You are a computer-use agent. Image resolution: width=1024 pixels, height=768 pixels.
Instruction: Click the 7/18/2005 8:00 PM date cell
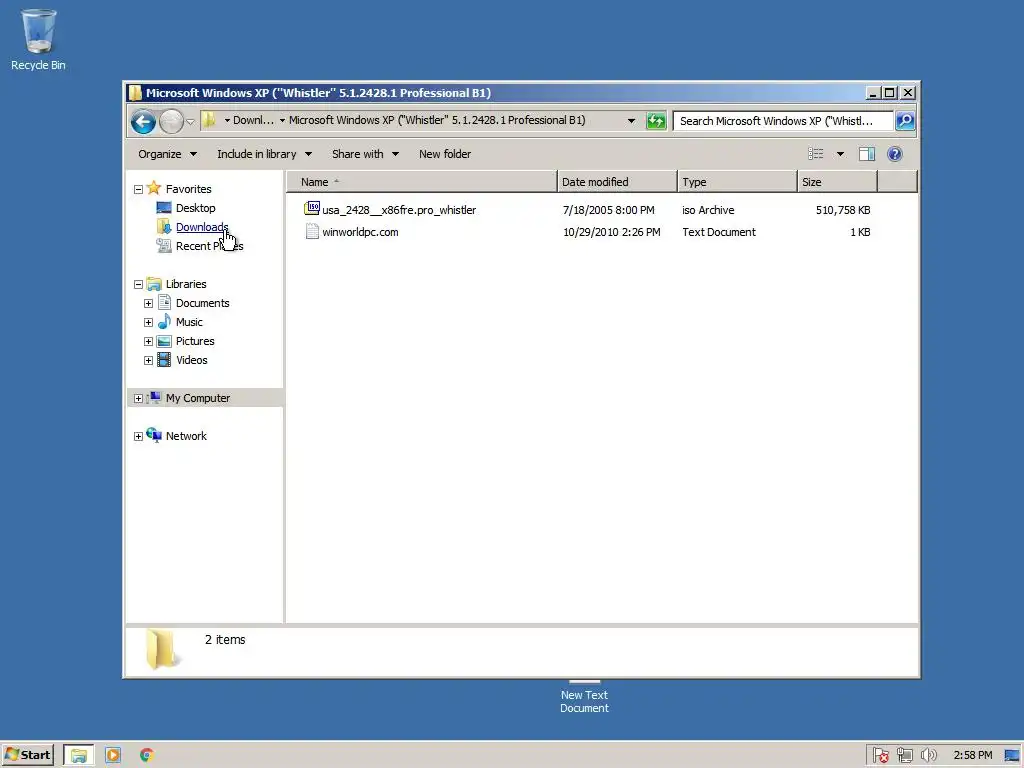coord(608,210)
